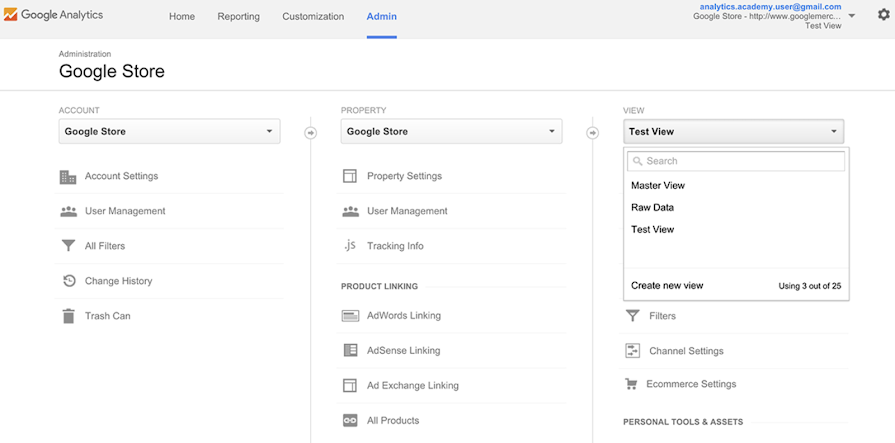Click the Tracking Info .js icon
The image size is (895, 443).
(x=350, y=246)
